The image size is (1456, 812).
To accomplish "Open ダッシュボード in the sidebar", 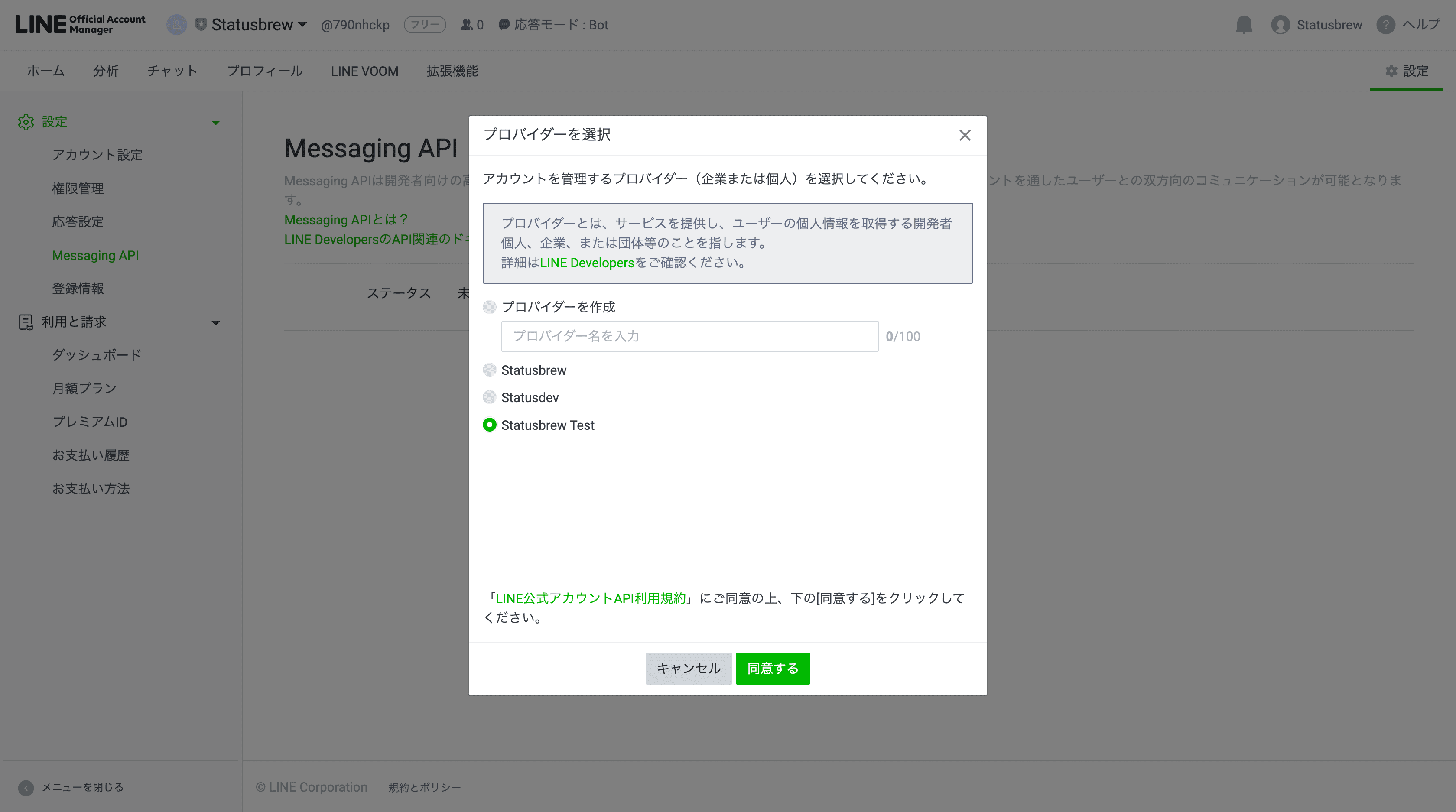I will 97,355.
